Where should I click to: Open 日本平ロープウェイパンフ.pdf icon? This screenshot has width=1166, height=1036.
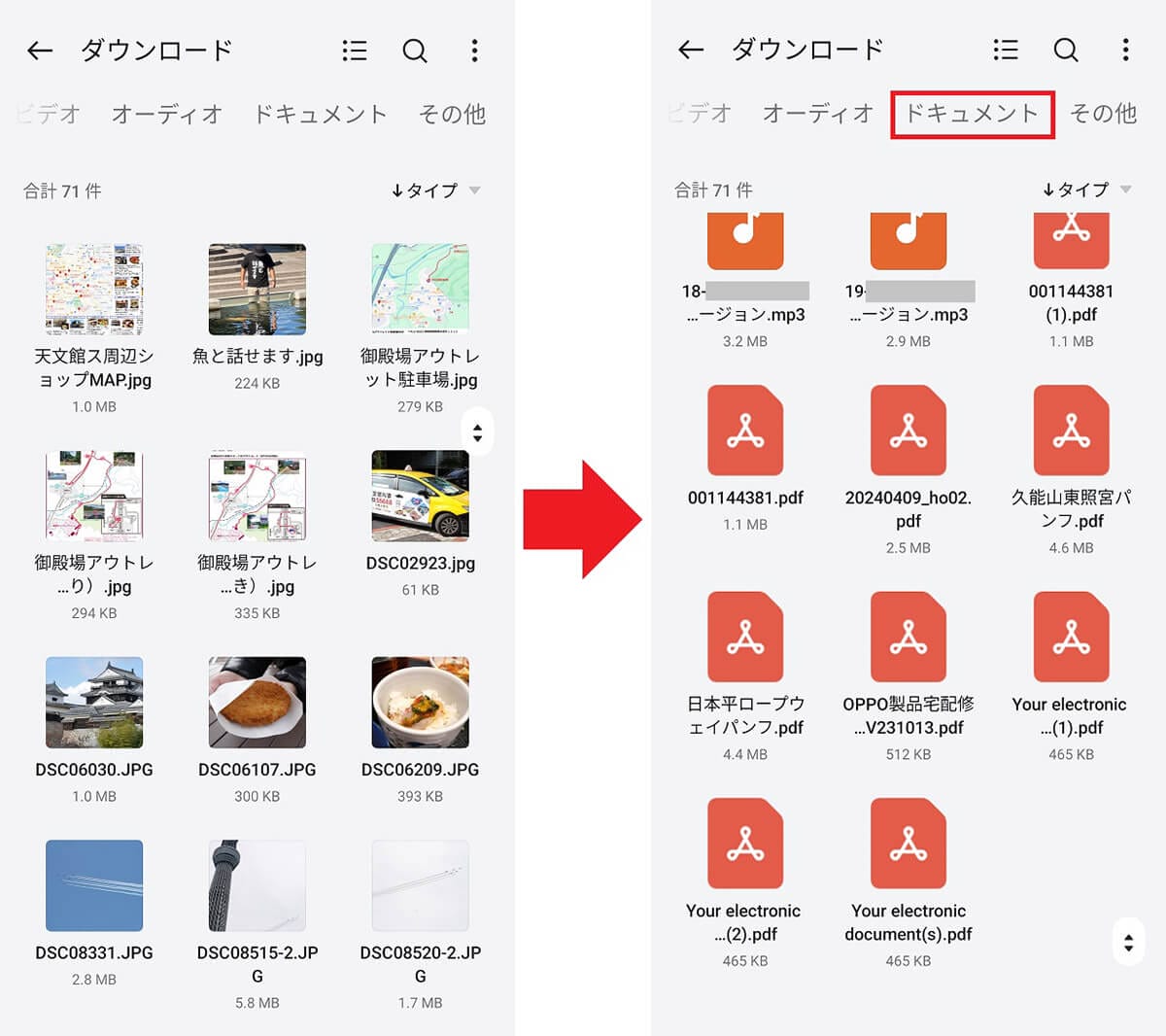point(745,637)
